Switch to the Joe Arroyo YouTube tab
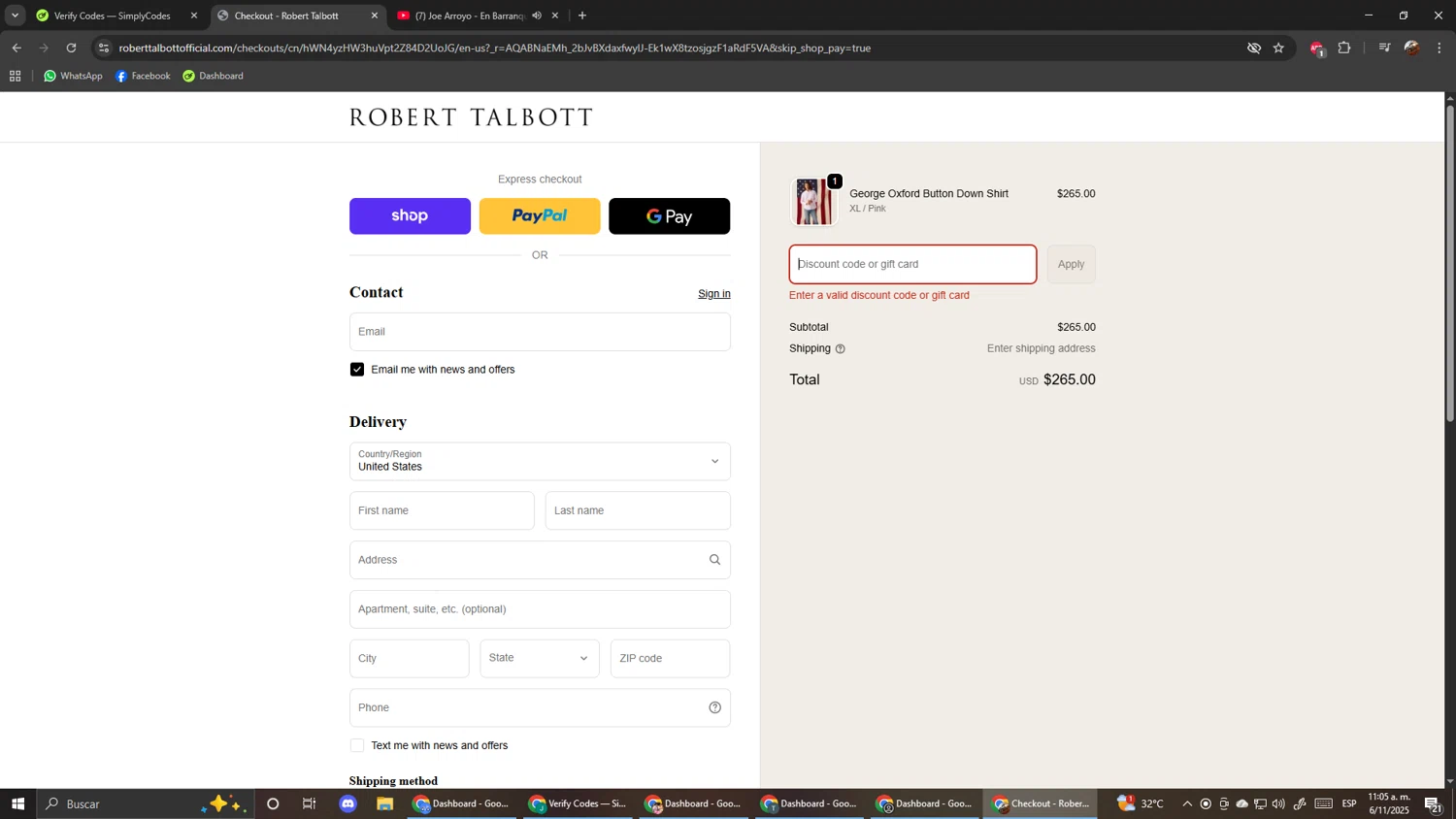The height and width of the screenshot is (819, 1456). pos(470,16)
